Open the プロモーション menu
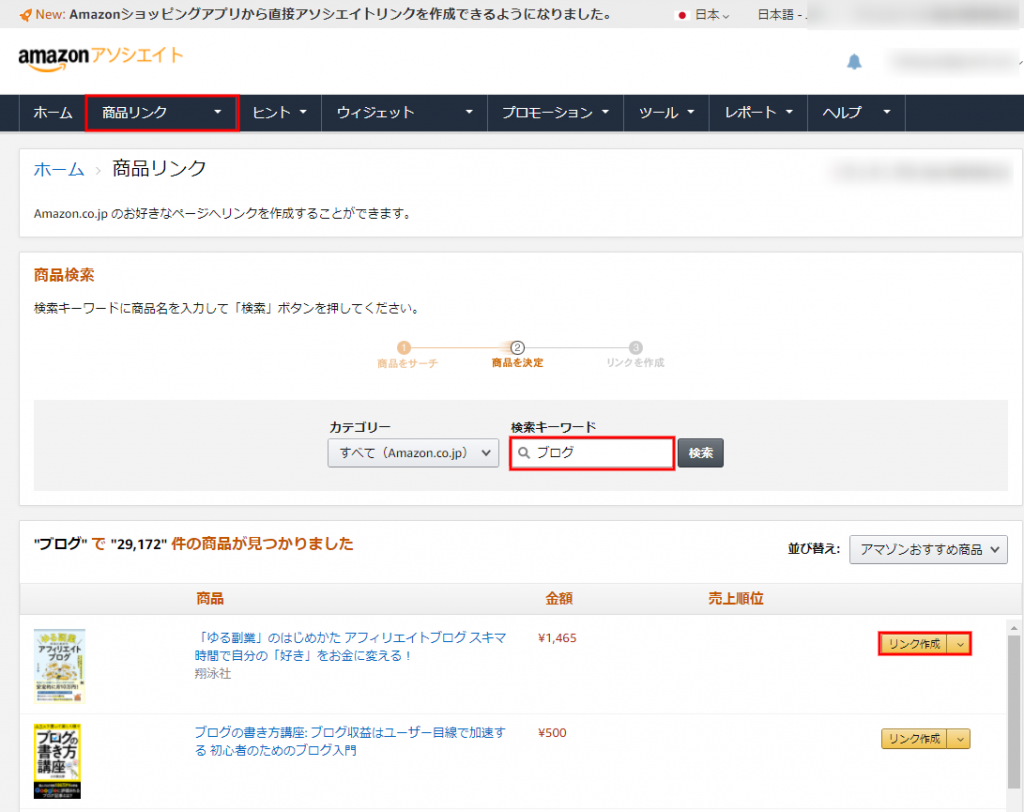 [555, 113]
